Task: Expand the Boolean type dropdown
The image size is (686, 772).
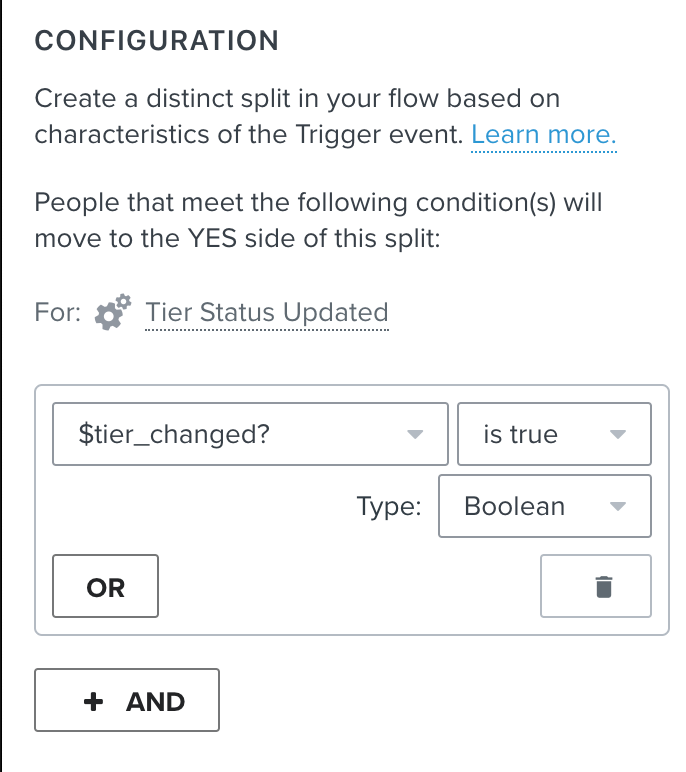Action: pos(545,506)
